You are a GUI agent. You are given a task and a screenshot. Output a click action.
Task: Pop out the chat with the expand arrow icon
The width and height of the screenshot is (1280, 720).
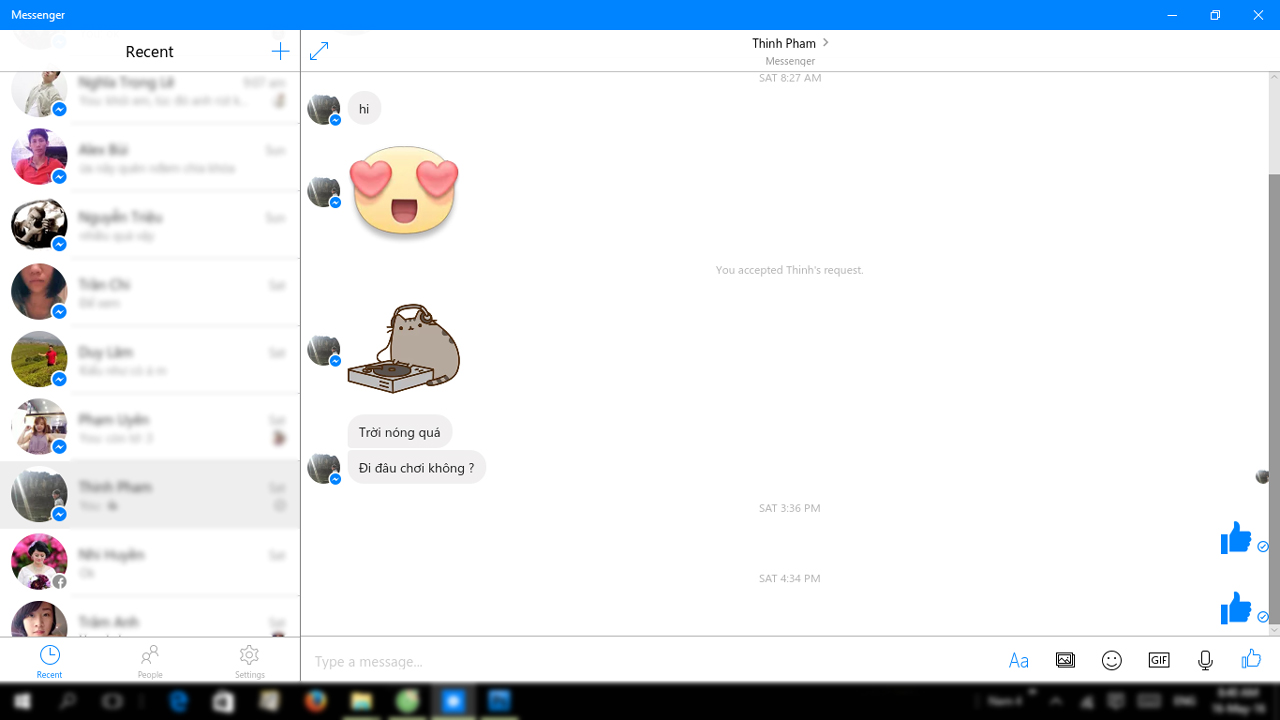[319, 50]
